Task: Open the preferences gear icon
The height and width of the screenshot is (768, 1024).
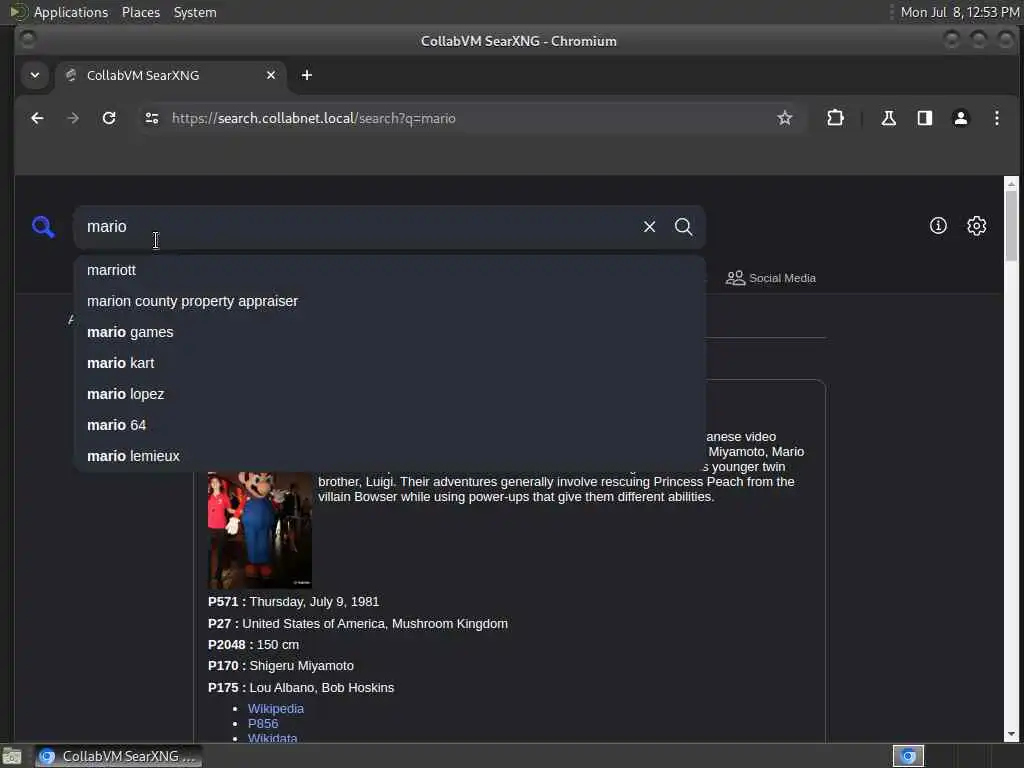Action: click(x=976, y=226)
